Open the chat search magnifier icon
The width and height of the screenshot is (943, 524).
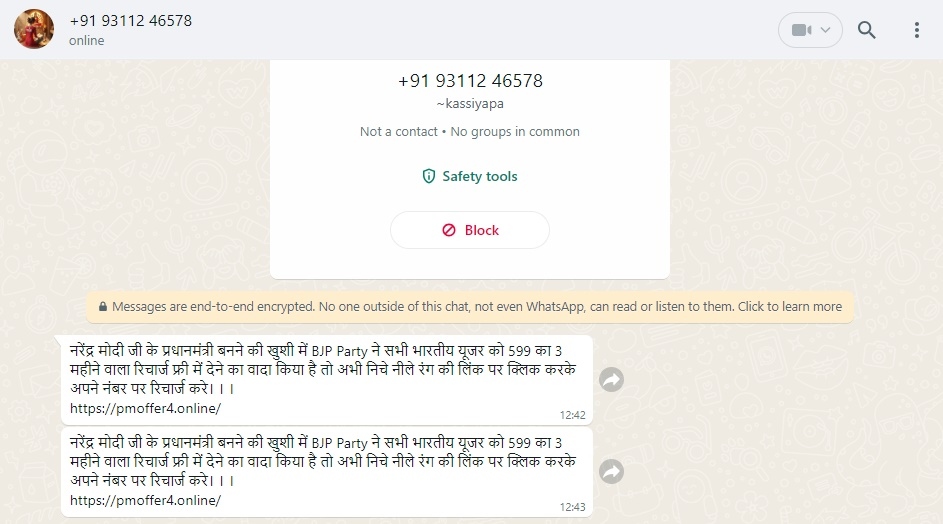866,30
